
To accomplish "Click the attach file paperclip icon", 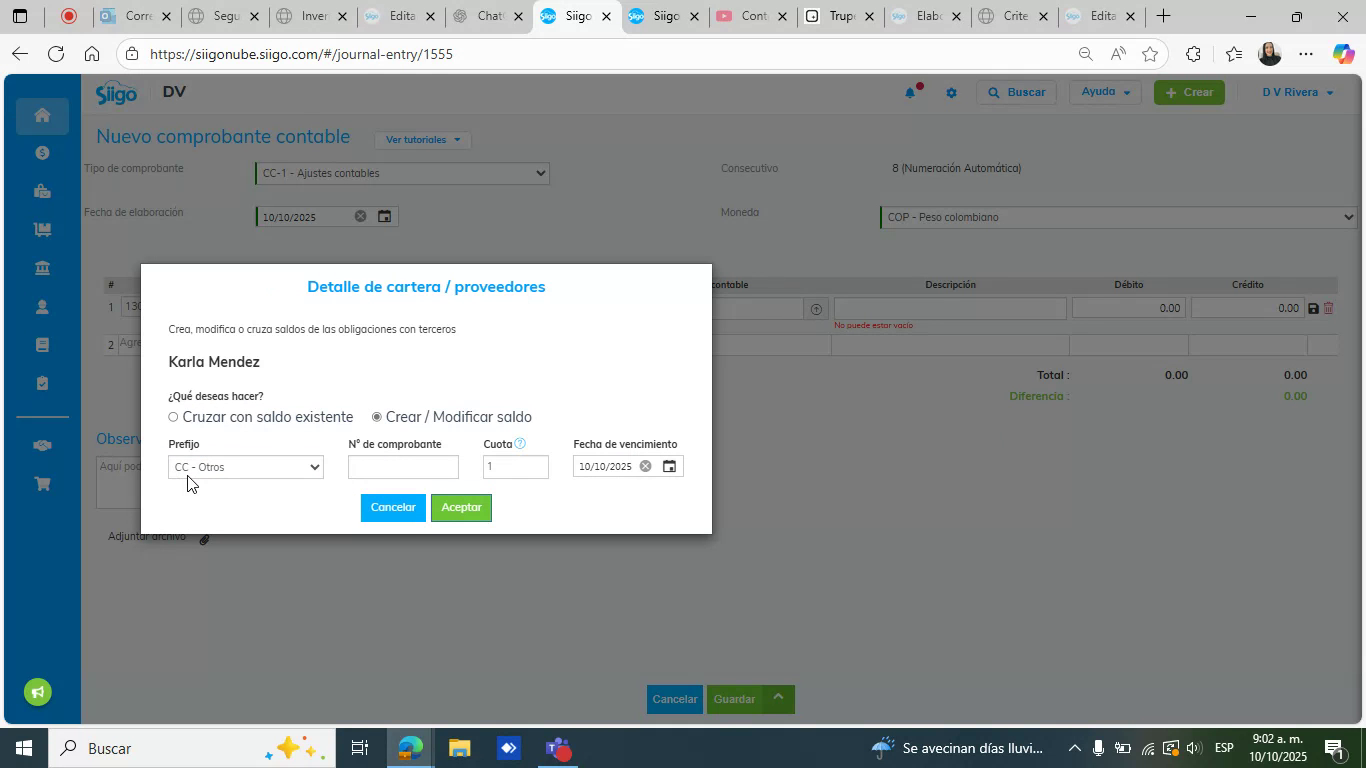I will 204,539.
